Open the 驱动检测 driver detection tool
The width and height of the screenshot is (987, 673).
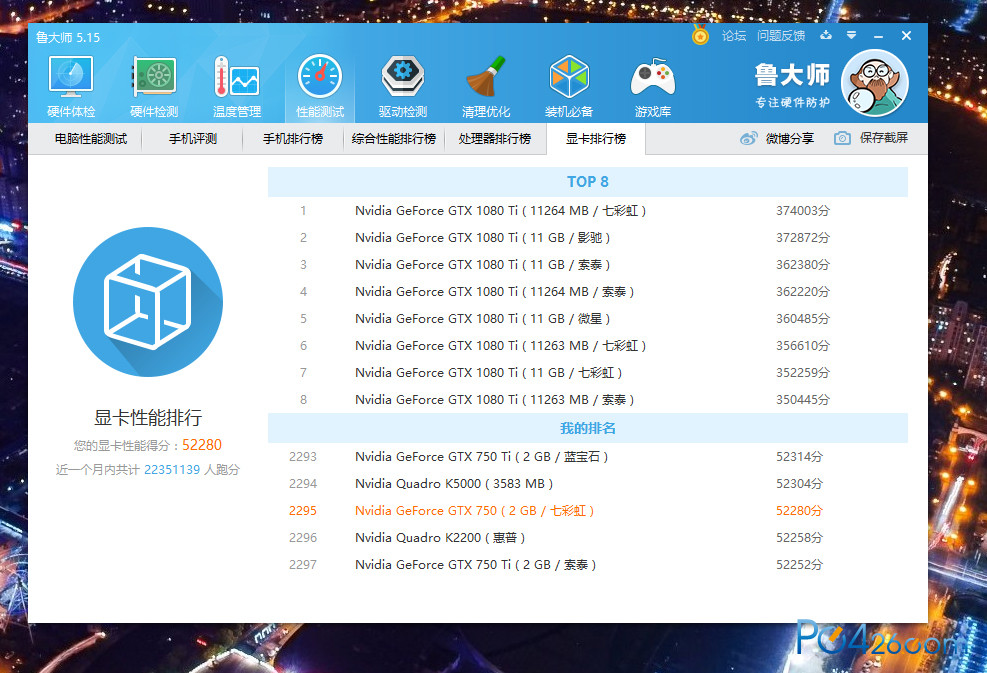[x=403, y=87]
